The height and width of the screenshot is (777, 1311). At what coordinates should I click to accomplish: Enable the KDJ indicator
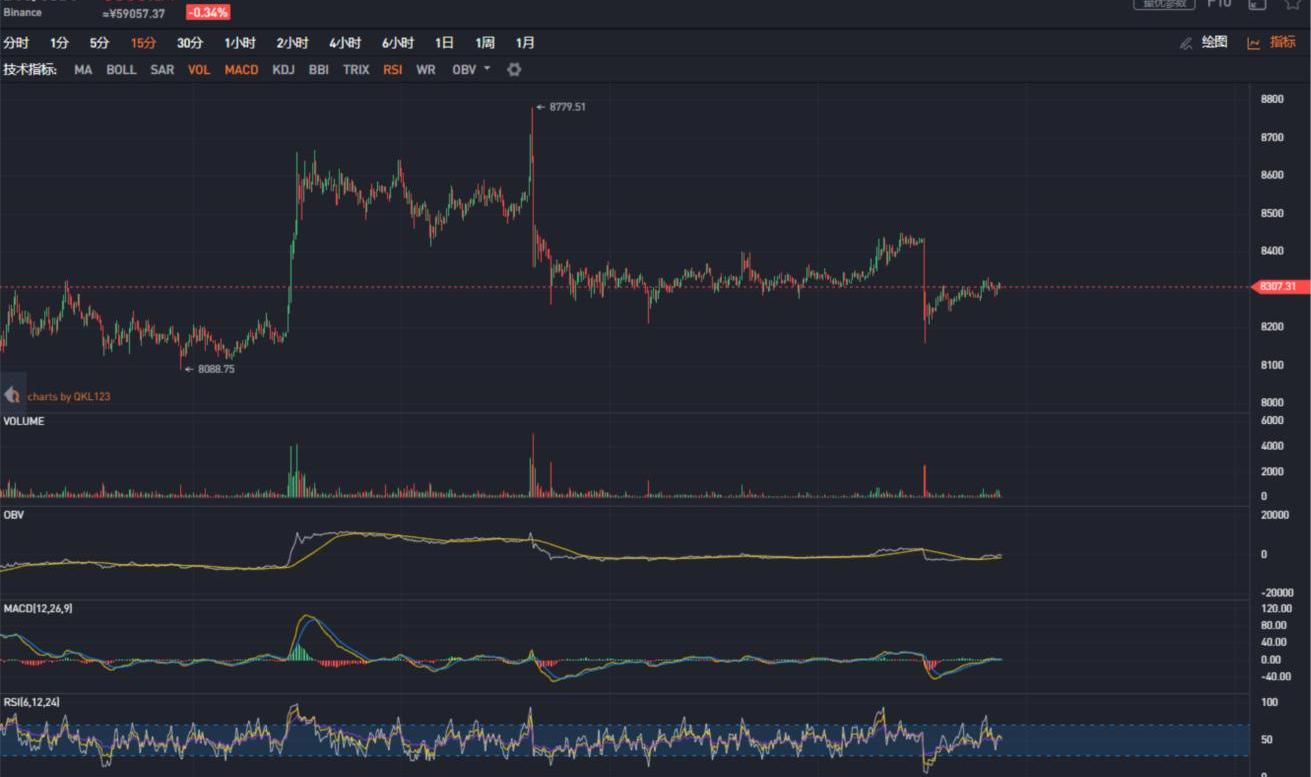click(x=283, y=70)
